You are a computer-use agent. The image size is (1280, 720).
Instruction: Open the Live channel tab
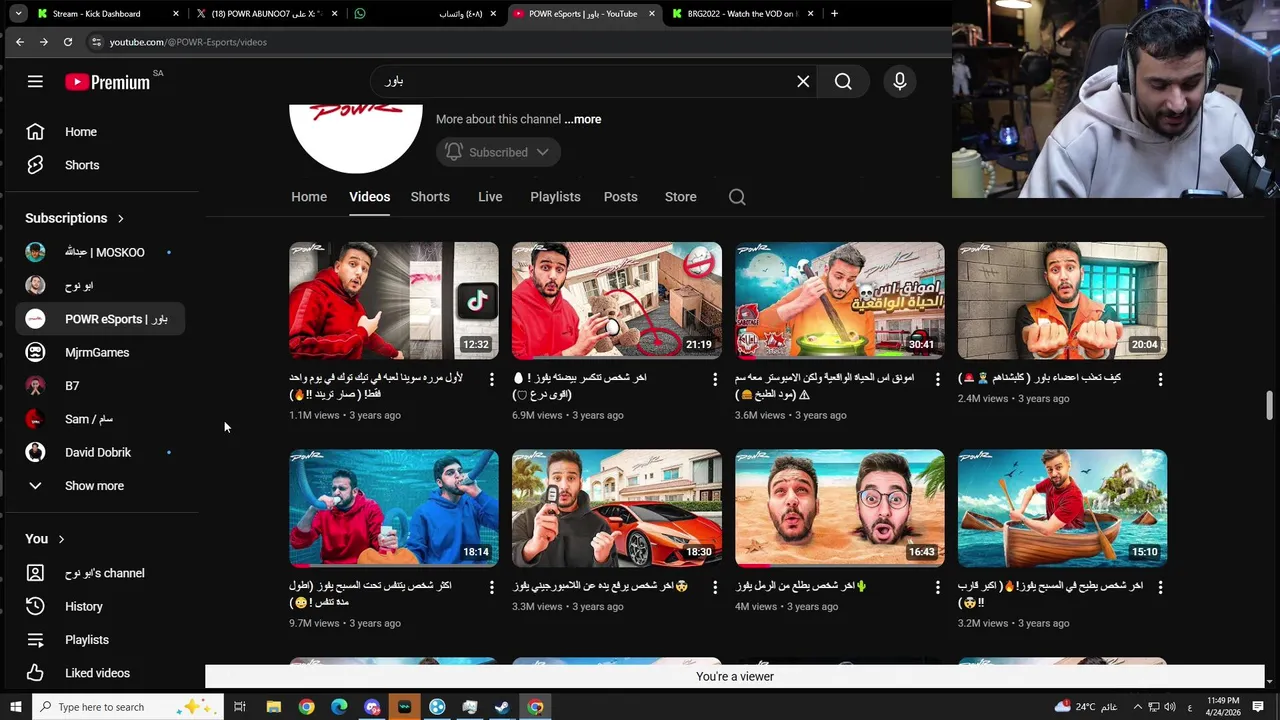(490, 197)
